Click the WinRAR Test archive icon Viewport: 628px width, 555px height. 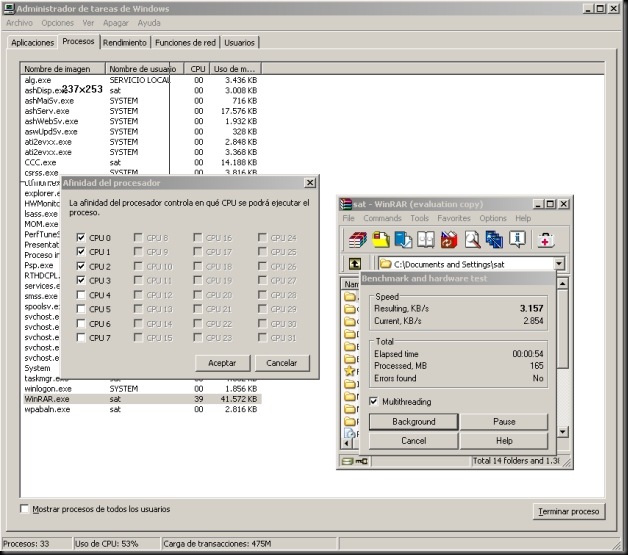coord(403,239)
